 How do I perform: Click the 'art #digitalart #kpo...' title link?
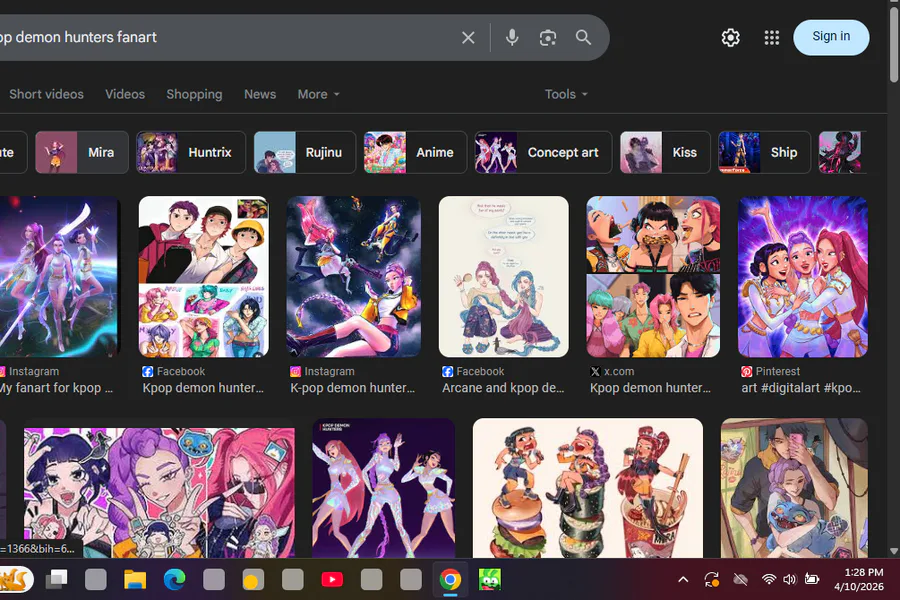(x=801, y=388)
